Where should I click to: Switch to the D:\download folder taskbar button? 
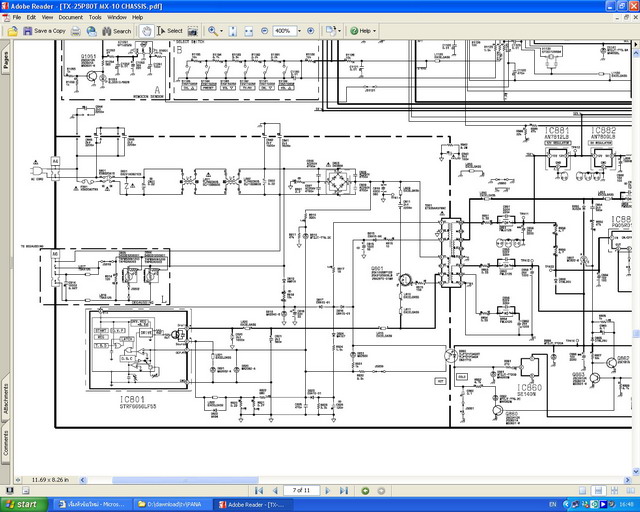172,505
